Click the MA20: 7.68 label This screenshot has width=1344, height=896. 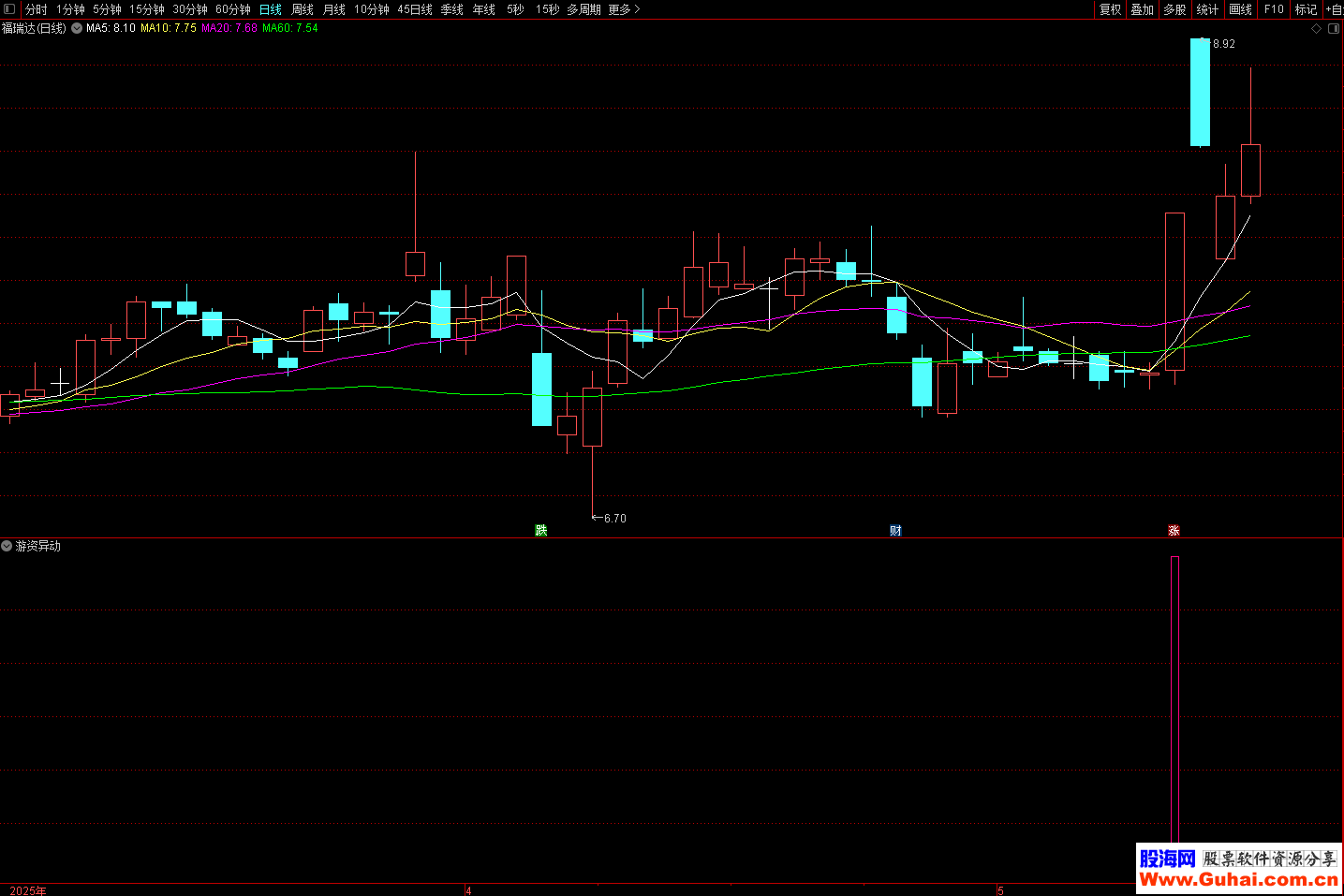(229, 28)
